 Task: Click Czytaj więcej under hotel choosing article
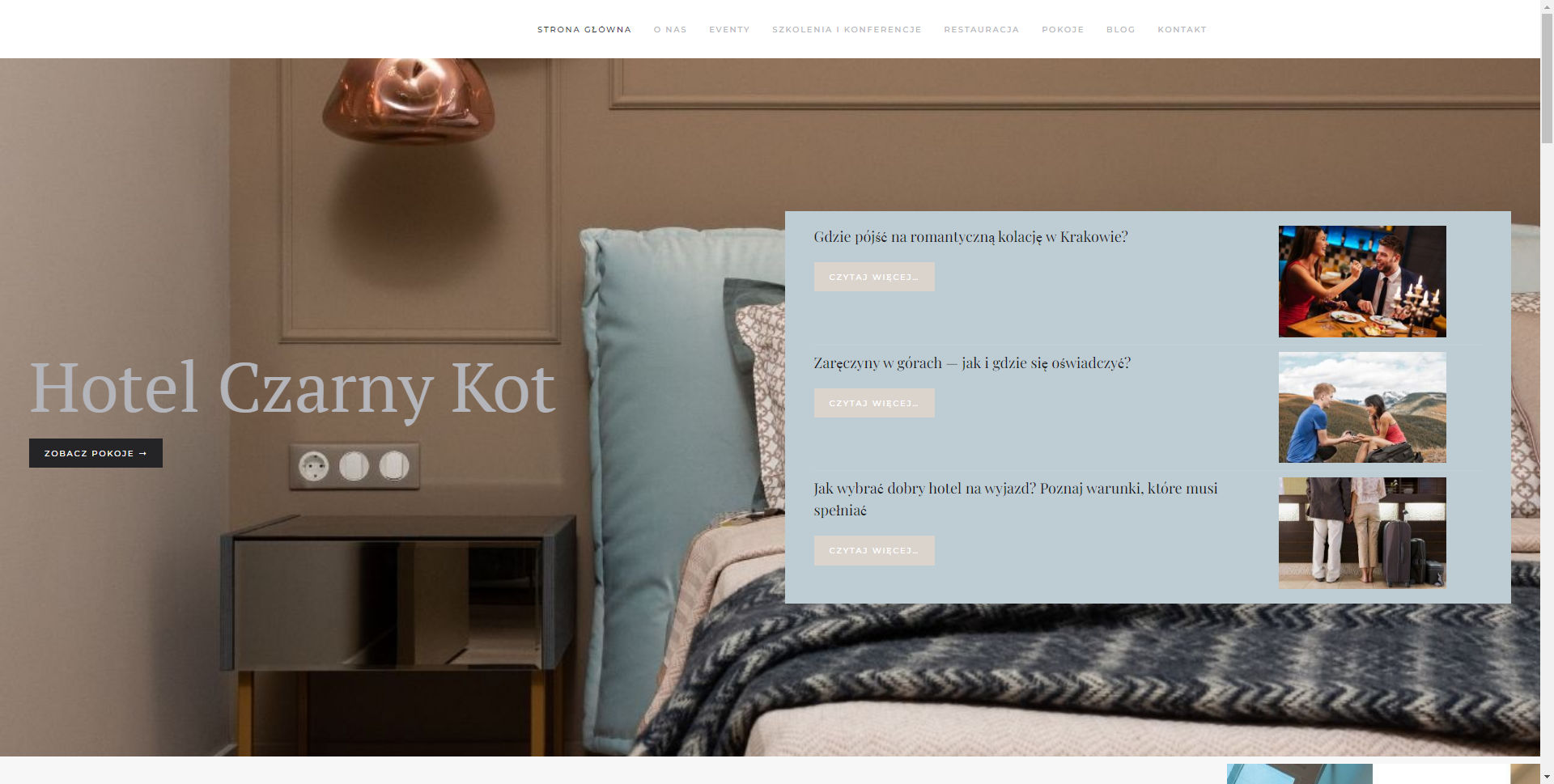[x=874, y=550]
